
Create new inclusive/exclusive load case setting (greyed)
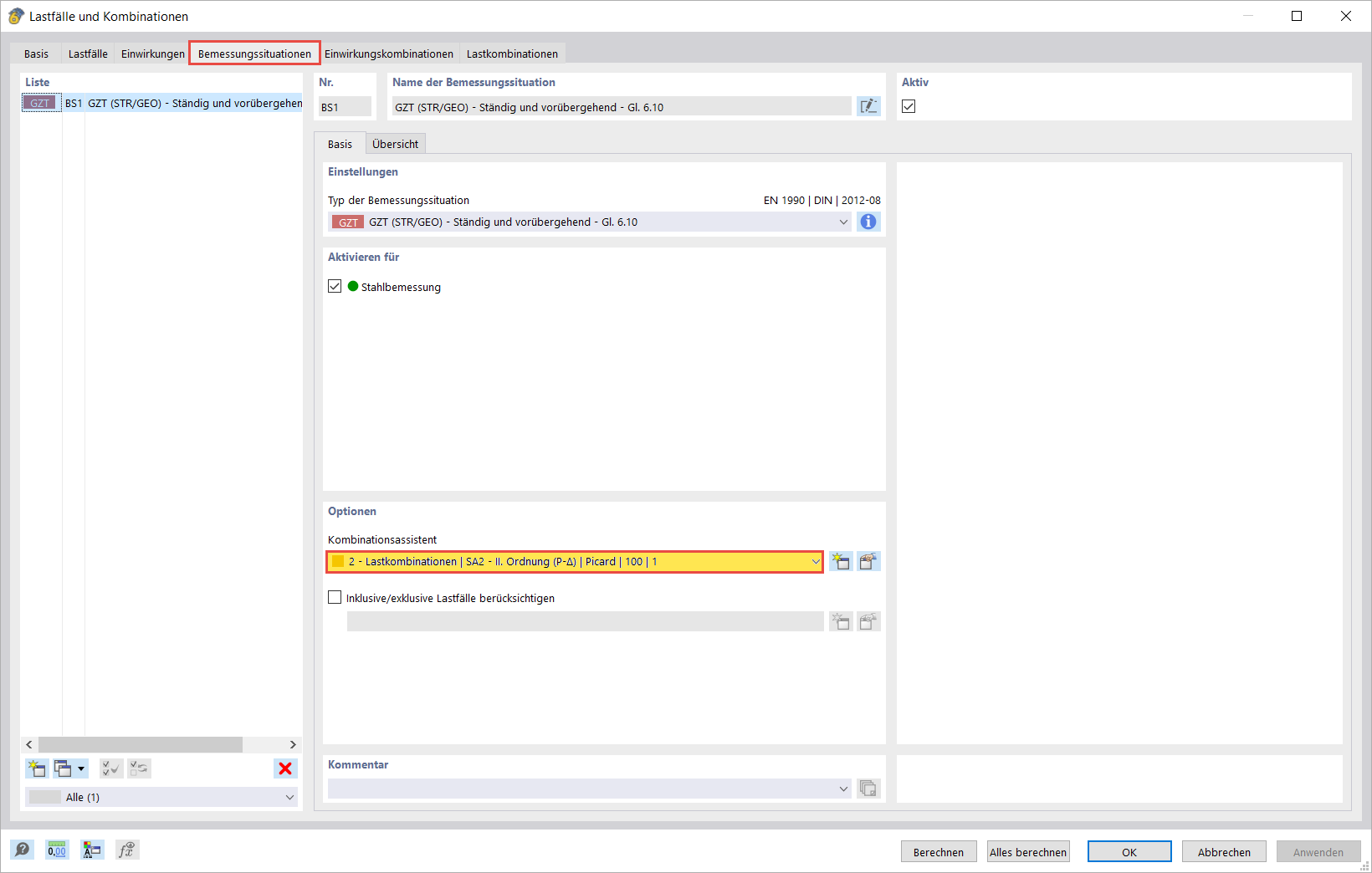tap(841, 621)
